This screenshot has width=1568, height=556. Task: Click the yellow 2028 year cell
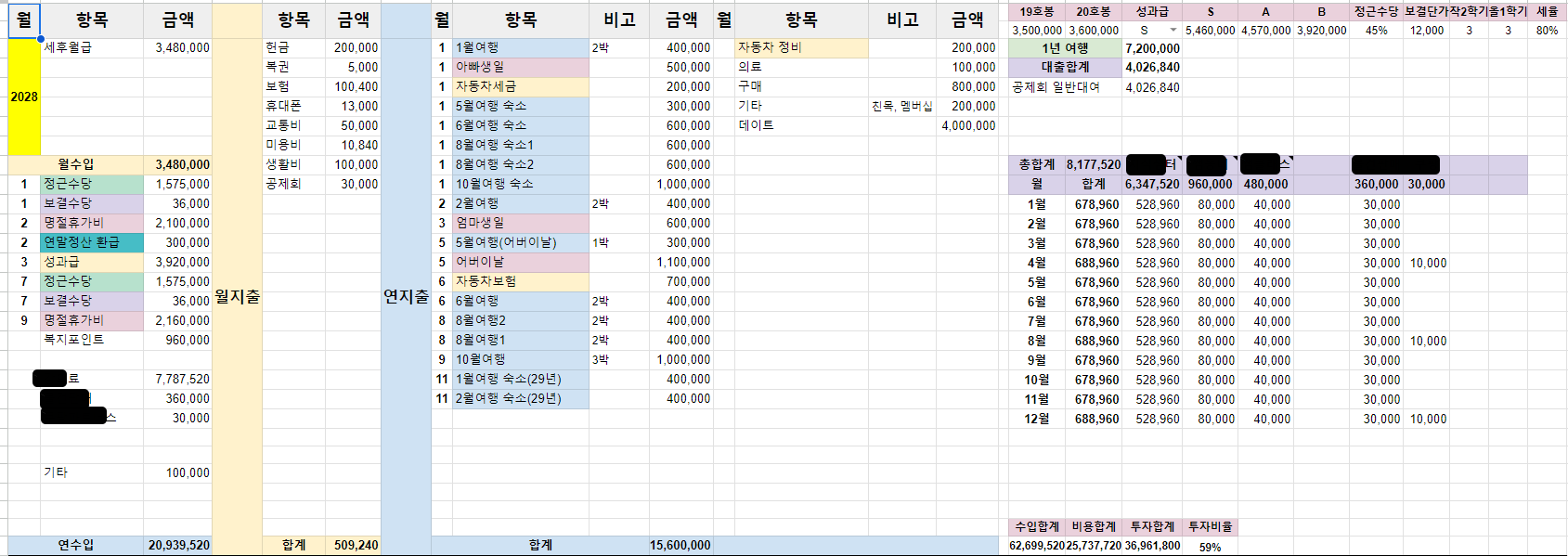pos(24,97)
